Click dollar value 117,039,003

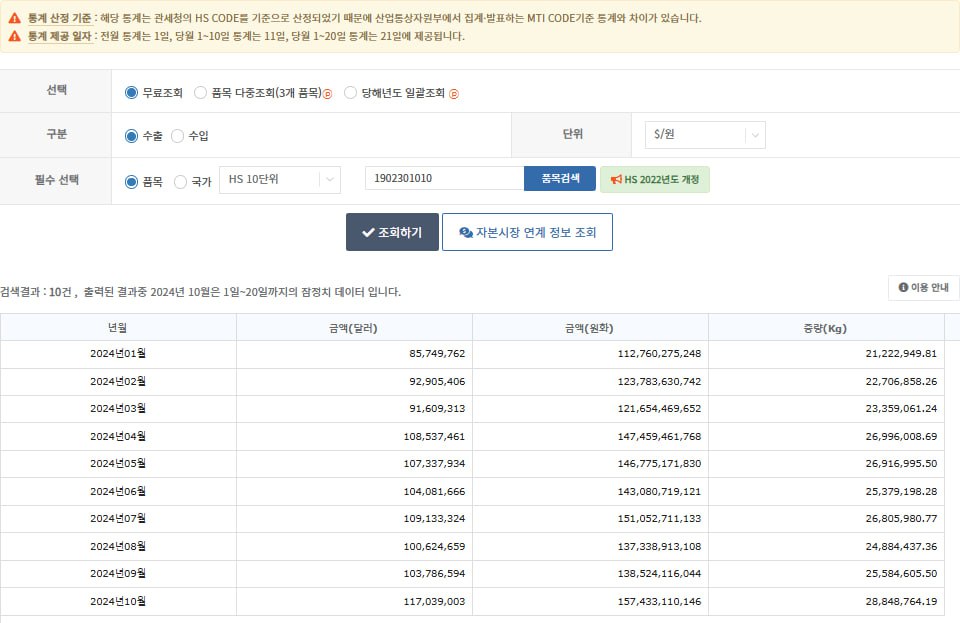click(434, 602)
